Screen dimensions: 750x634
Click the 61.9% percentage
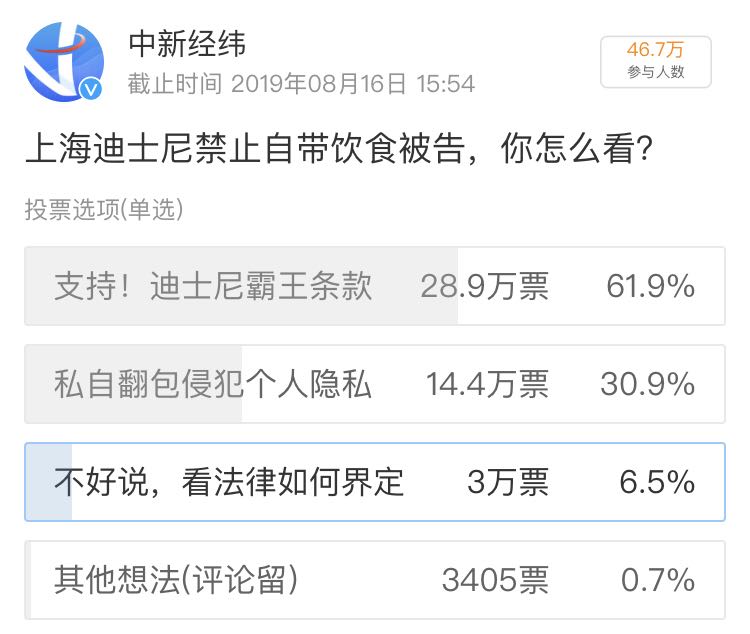[650, 287]
